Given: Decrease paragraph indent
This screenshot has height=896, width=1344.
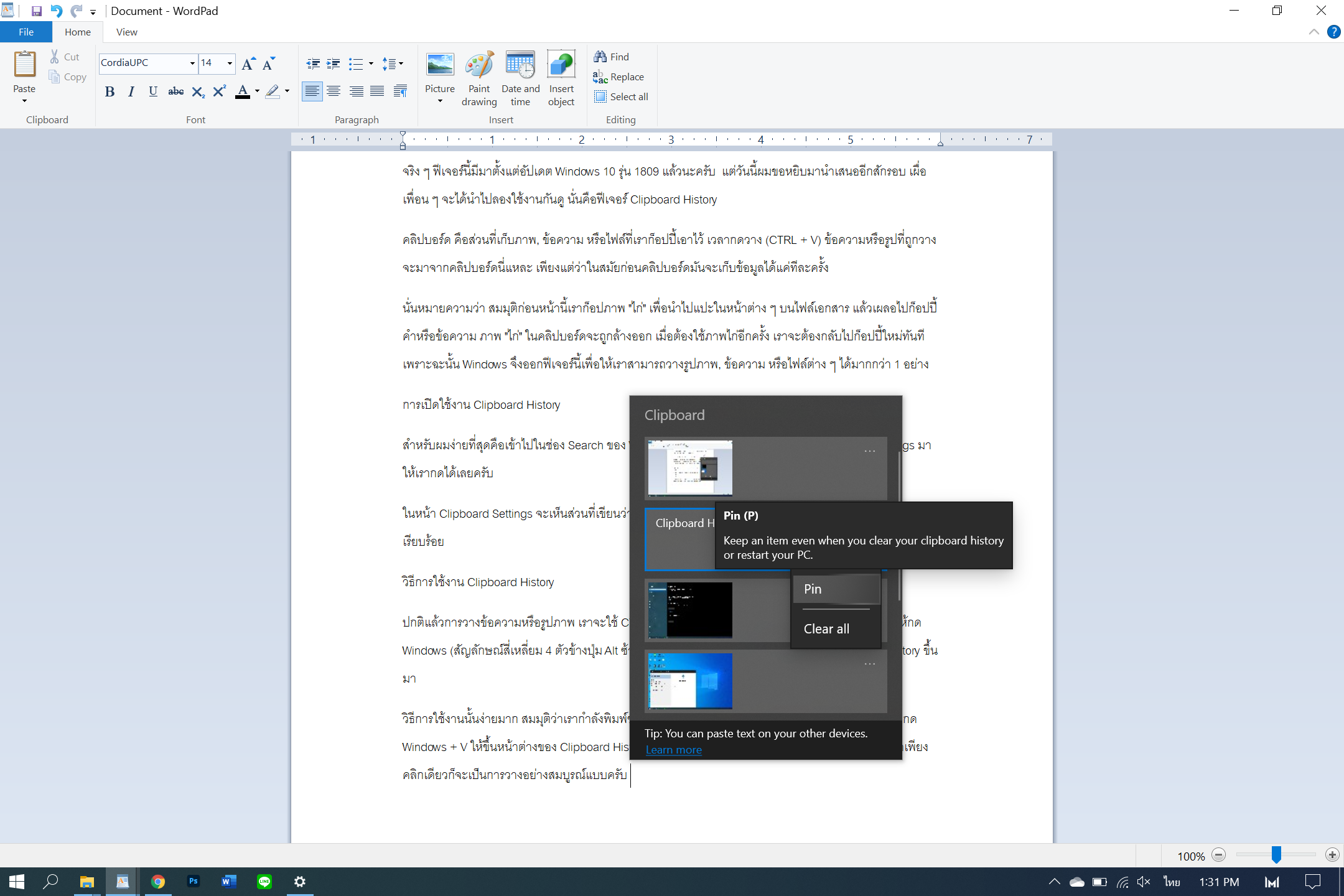Looking at the screenshot, I should [x=313, y=63].
